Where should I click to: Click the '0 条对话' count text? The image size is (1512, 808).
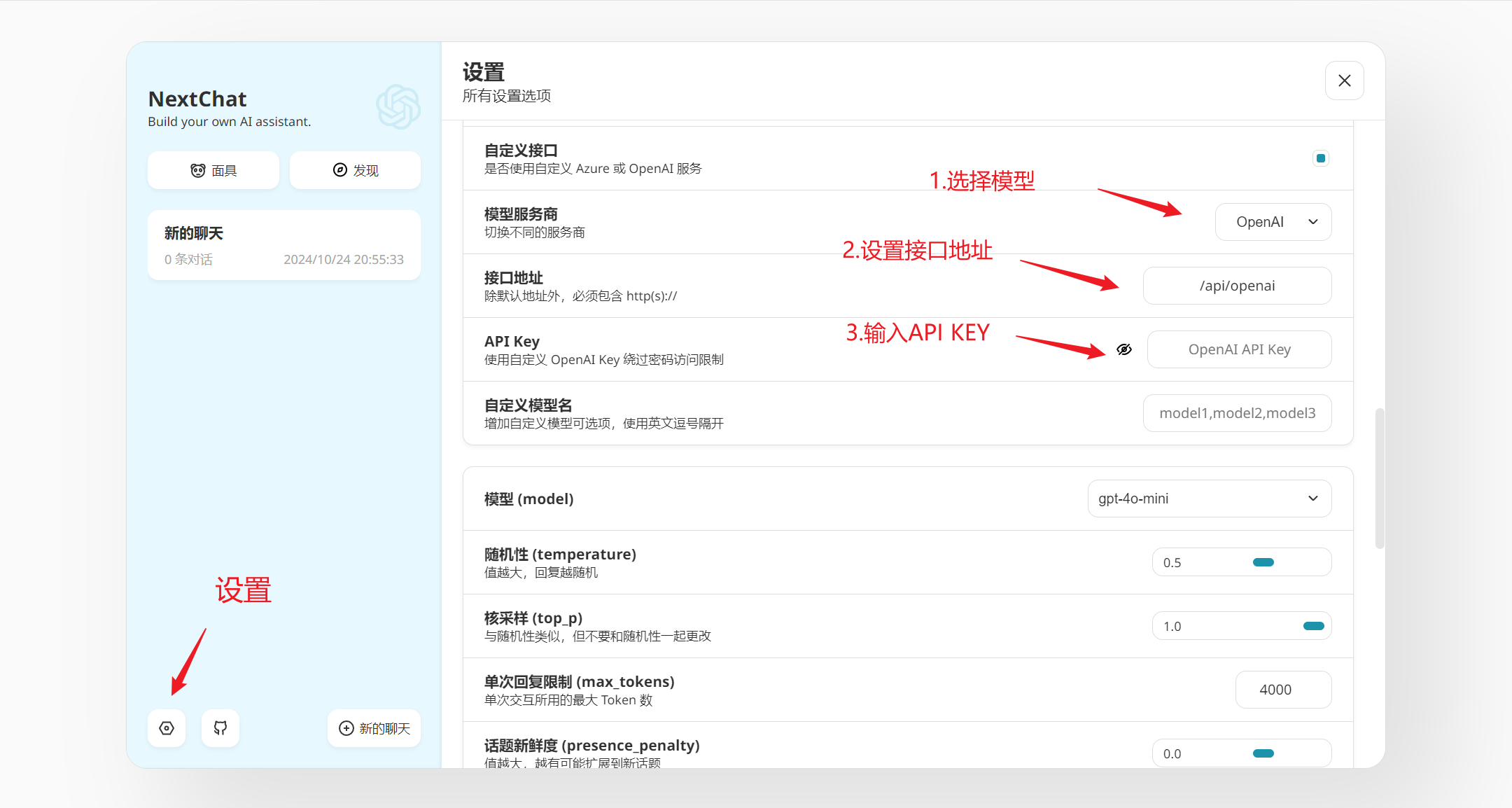[x=188, y=260]
